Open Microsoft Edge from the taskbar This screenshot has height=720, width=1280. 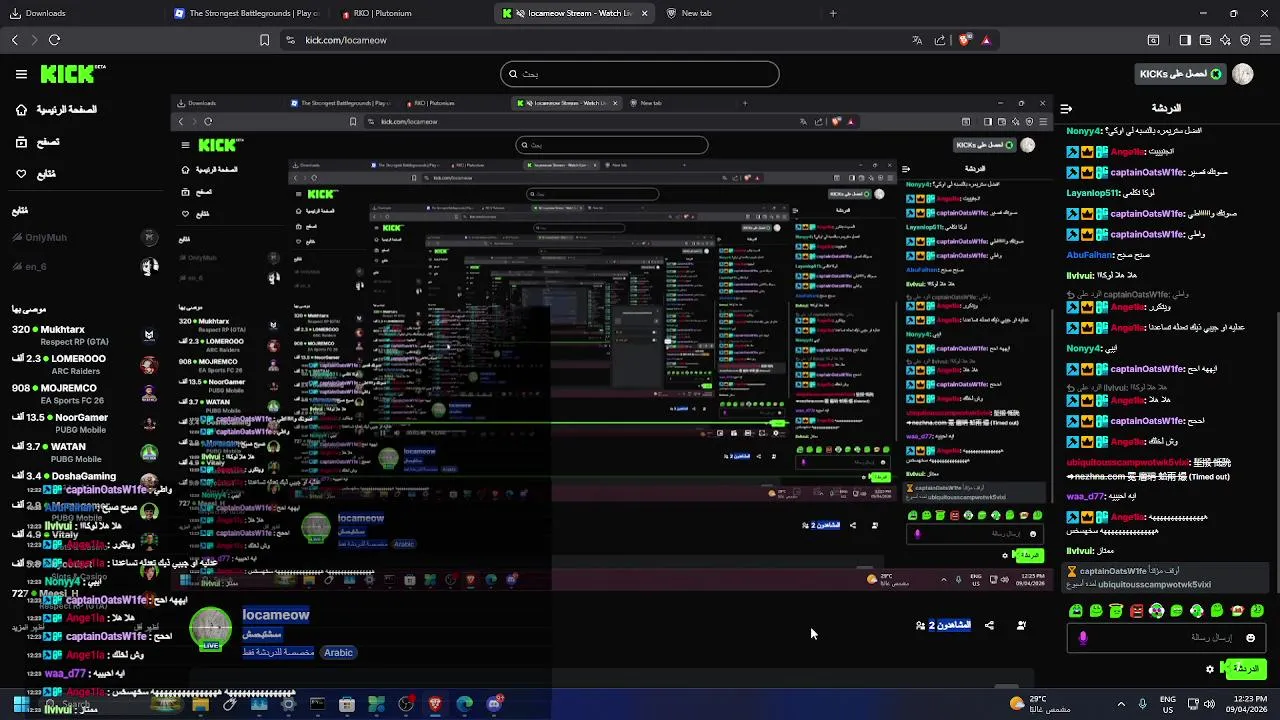[465, 704]
